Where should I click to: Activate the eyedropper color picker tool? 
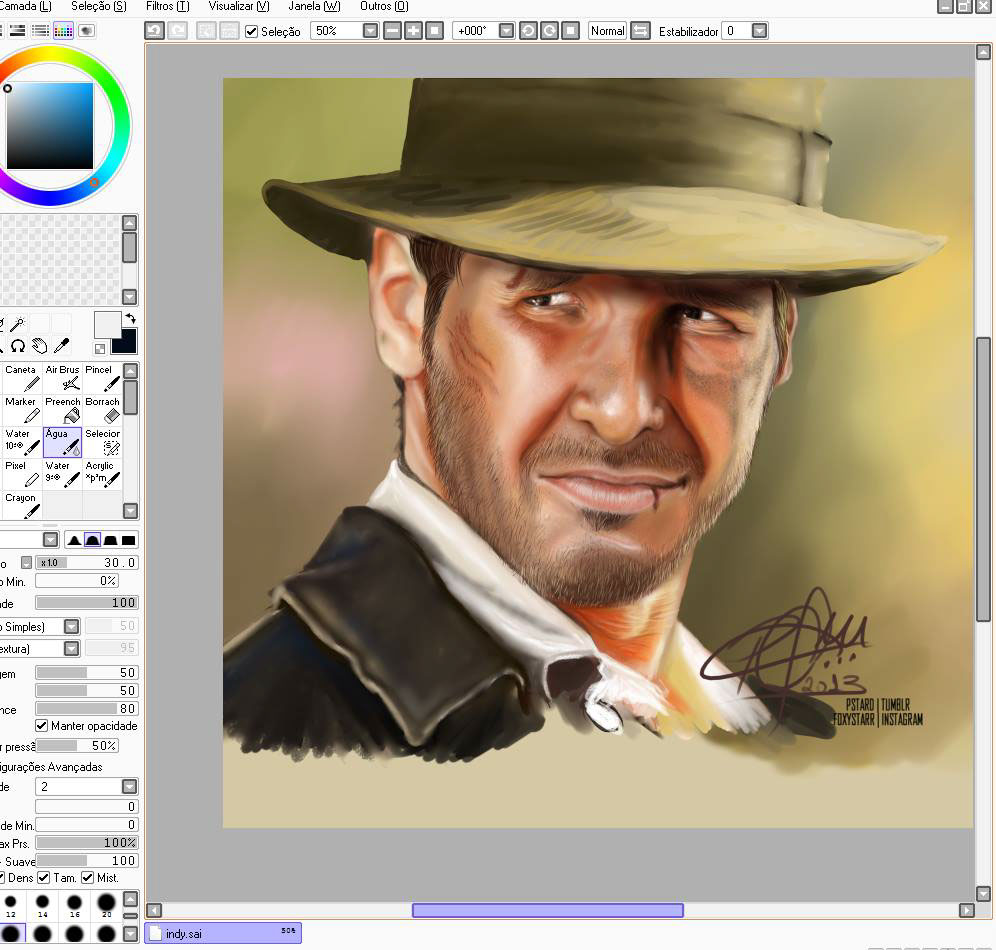62,346
